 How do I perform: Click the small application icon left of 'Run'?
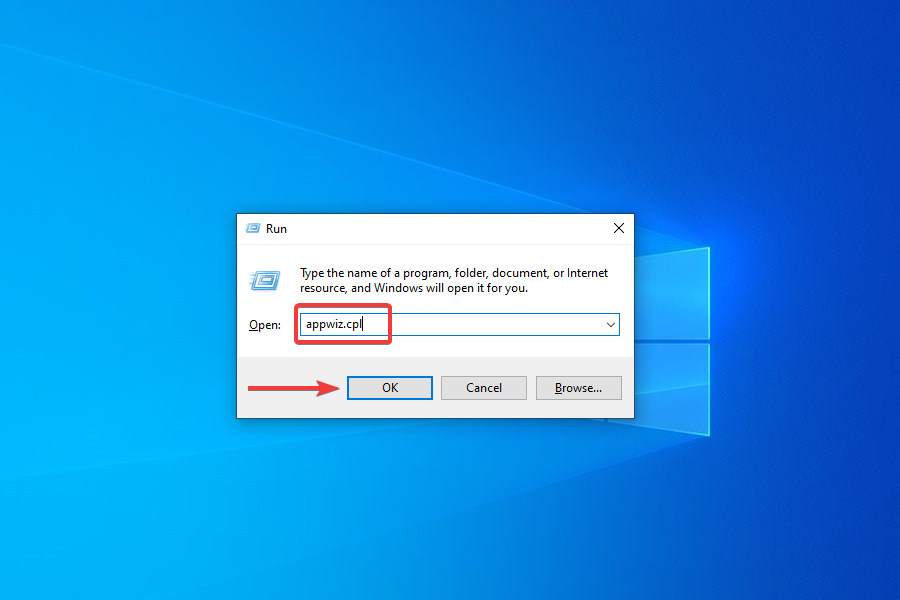[252, 228]
